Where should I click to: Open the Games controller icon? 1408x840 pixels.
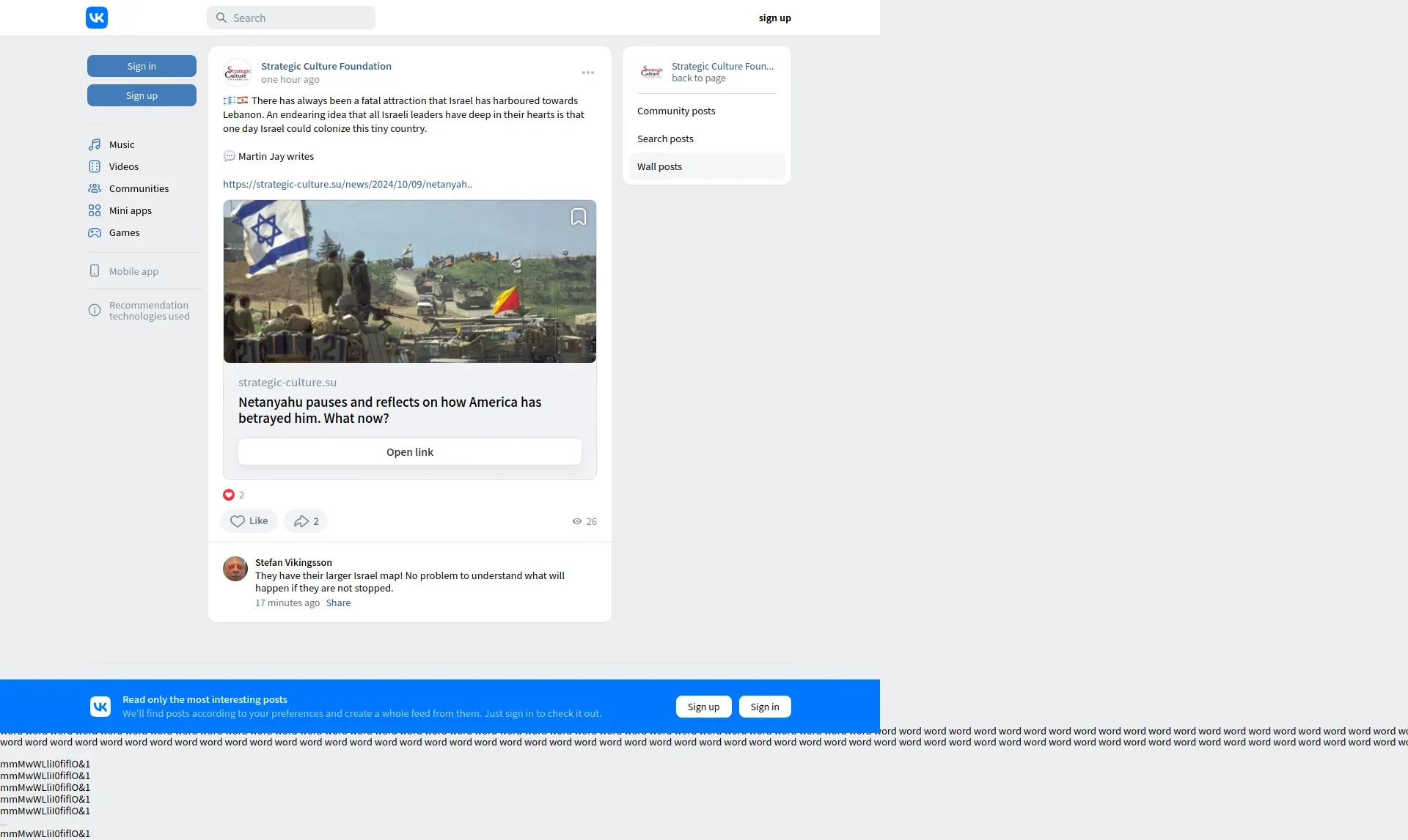coord(95,232)
